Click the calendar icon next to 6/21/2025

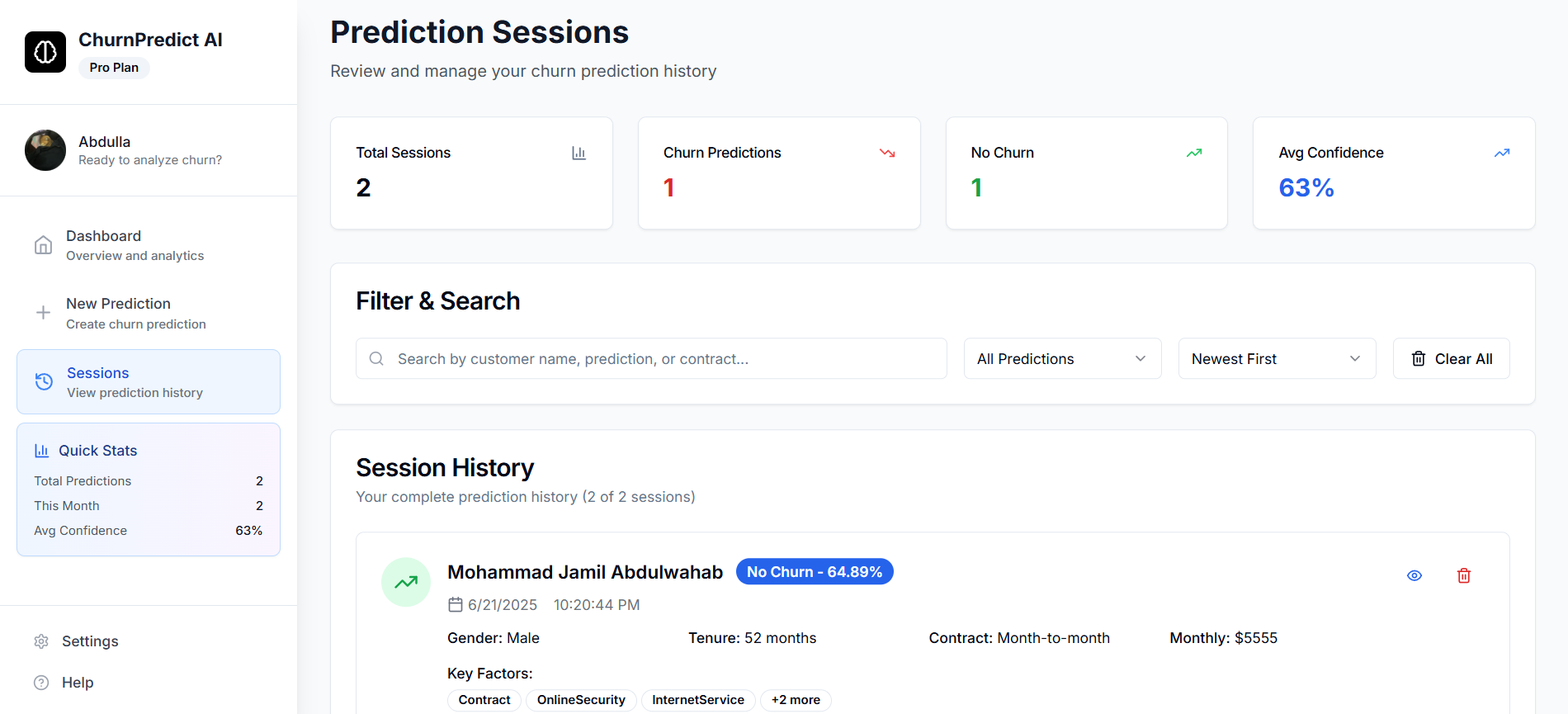(456, 605)
